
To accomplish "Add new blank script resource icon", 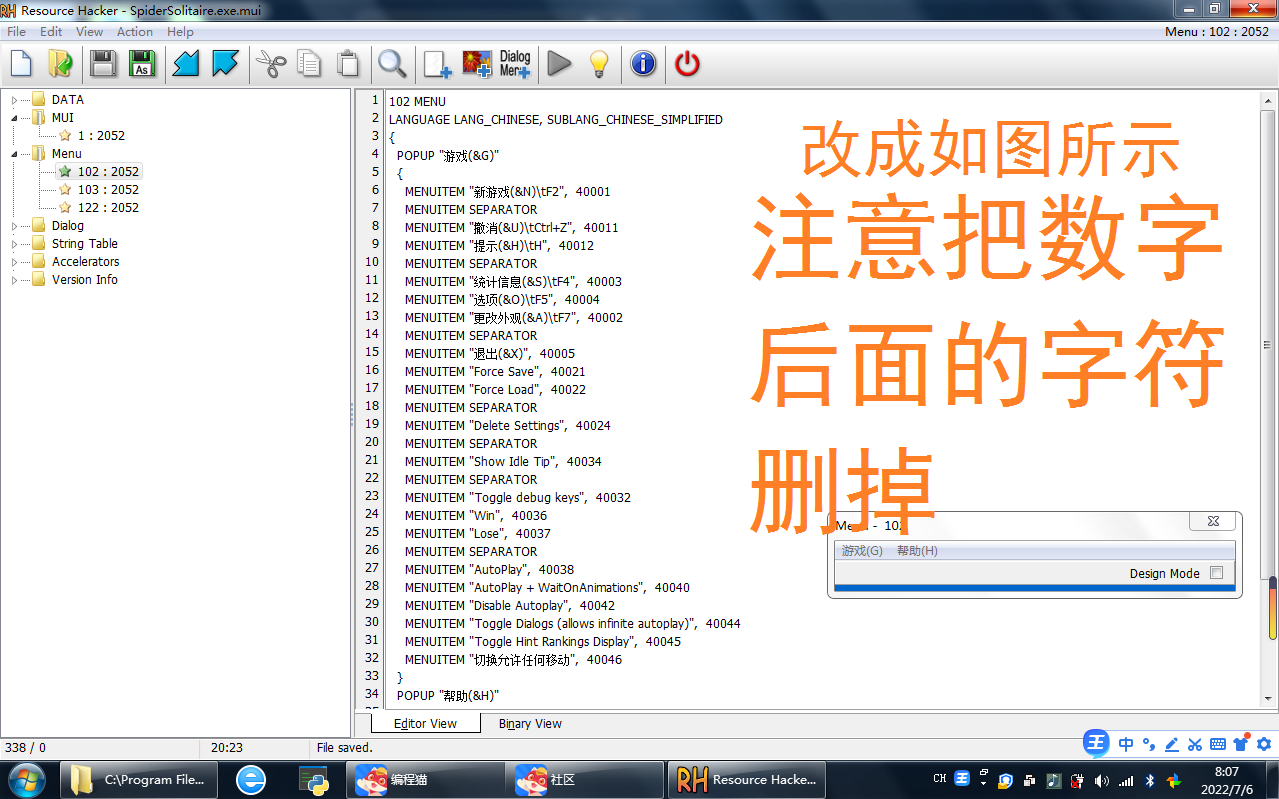I will click(437, 64).
